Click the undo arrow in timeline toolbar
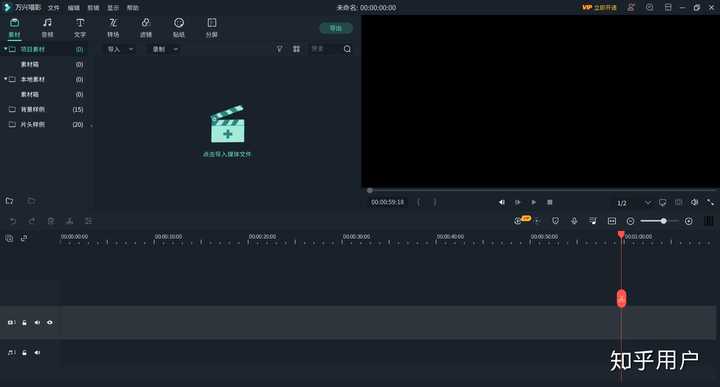720x387 pixels. [x=13, y=221]
